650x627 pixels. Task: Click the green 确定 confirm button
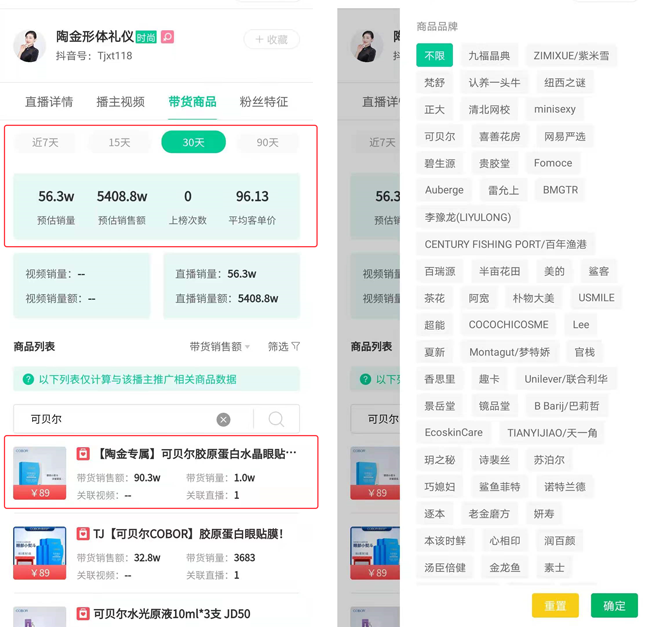[614, 605]
